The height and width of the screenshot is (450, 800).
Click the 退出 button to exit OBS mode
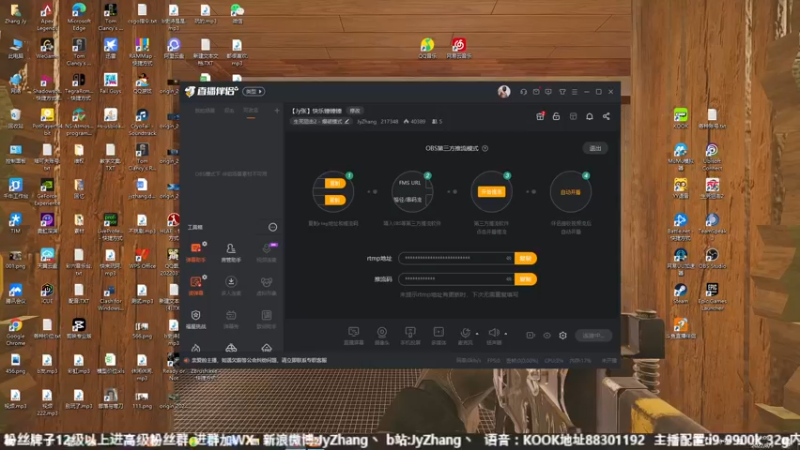pyautogui.click(x=595, y=148)
